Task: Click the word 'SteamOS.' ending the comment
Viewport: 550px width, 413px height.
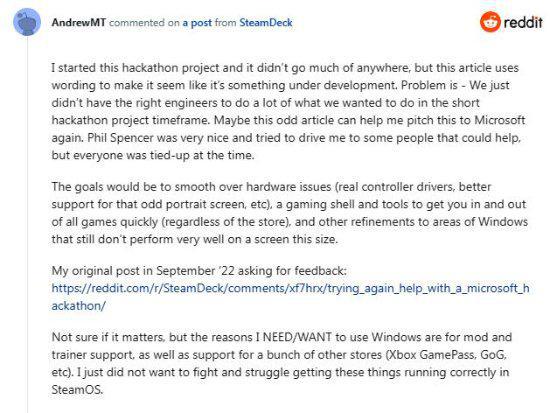Action: coord(78,390)
